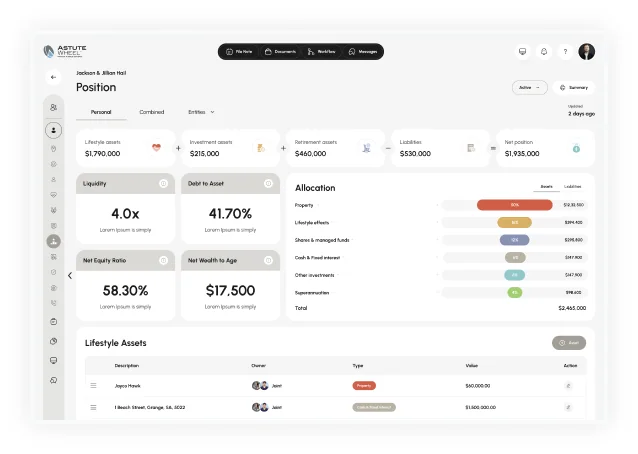Open the pie chart sidebar icon
This screenshot has width=638, height=454.
tap(53, 341)
